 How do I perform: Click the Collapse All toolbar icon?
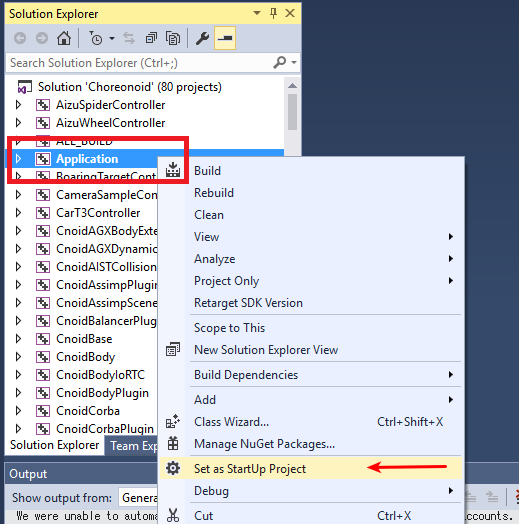tap(151, 38)
